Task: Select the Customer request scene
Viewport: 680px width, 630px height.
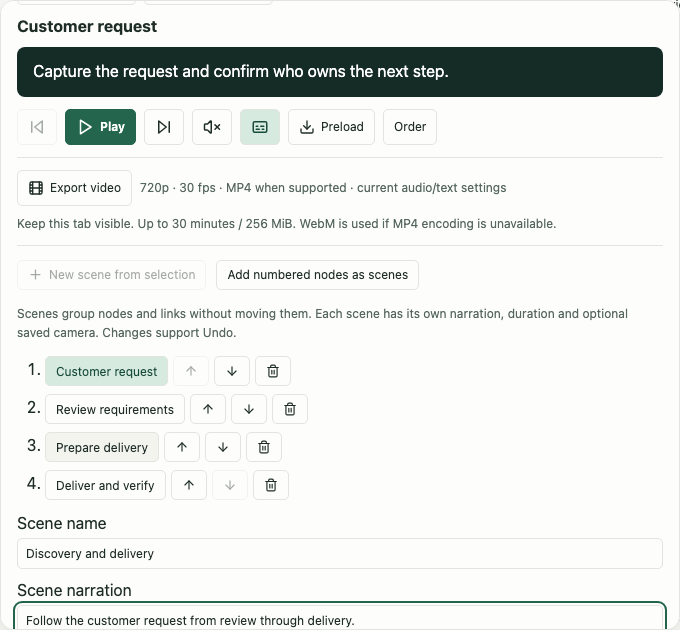Action: [106, 371]
